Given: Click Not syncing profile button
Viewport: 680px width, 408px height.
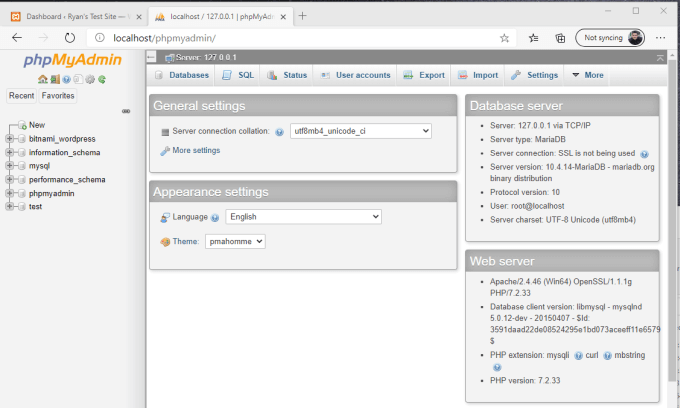Looking at the screenshot, I should click(x=610, y=38).
